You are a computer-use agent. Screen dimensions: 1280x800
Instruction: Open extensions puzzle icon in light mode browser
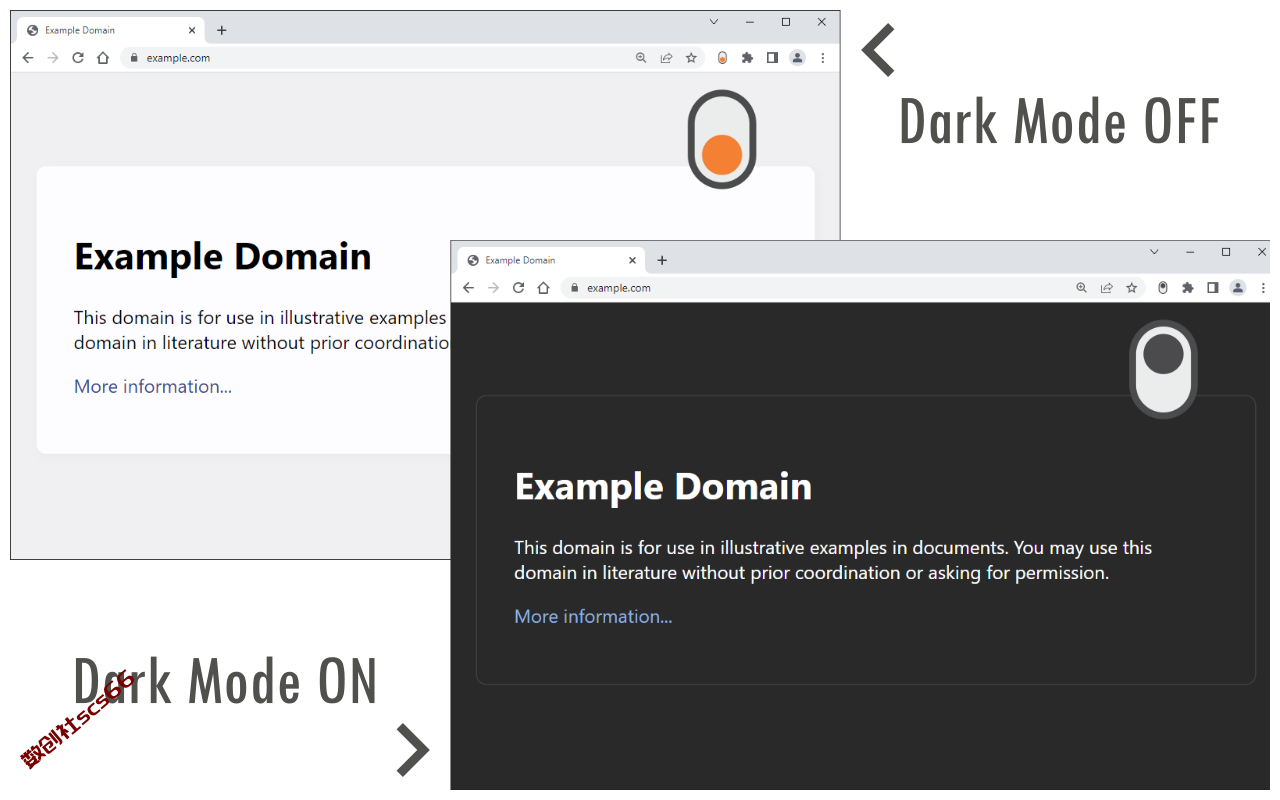(x=747, y=58)
